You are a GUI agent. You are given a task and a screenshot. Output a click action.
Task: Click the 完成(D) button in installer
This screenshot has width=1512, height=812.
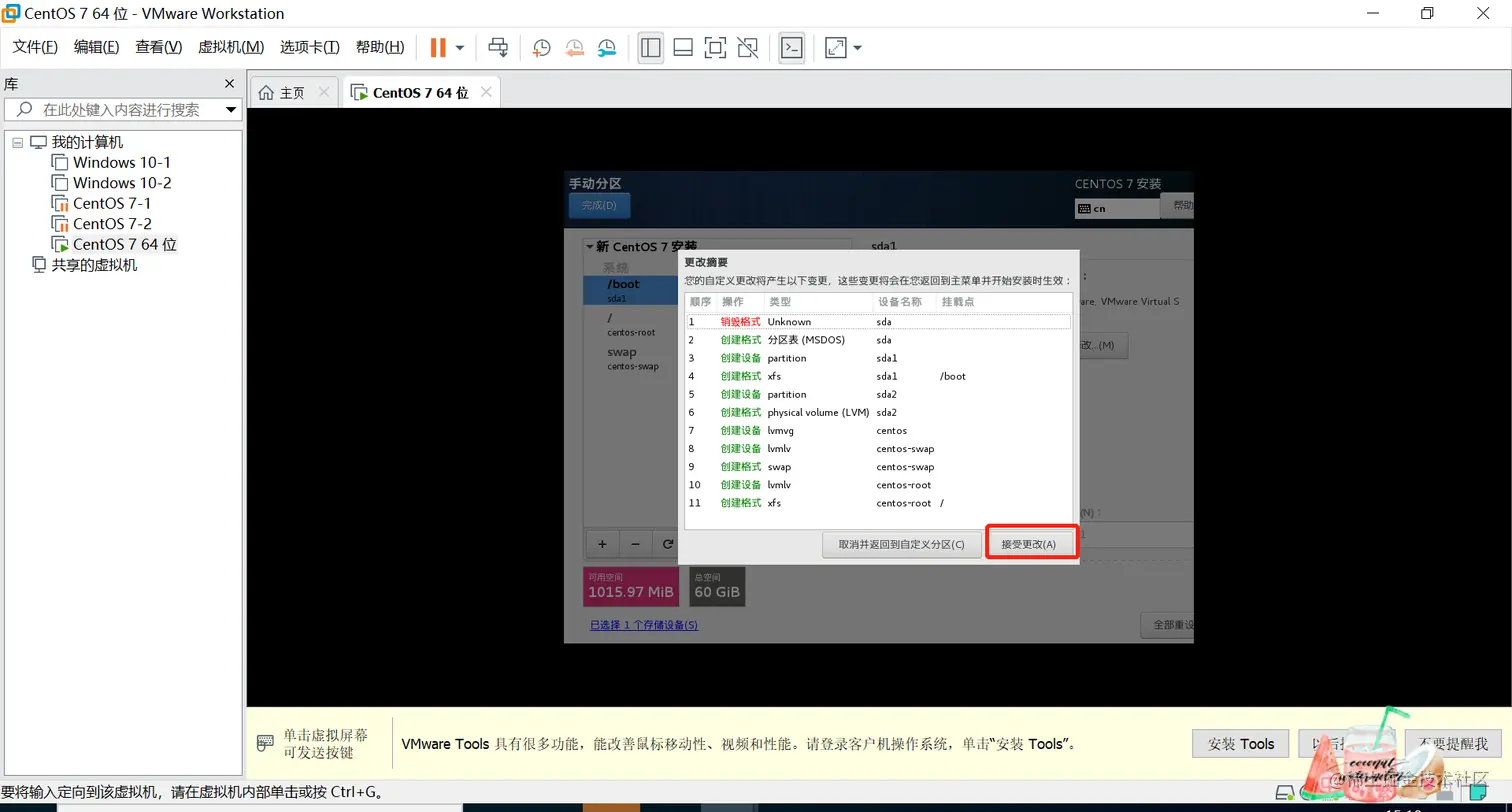(599, 206)
